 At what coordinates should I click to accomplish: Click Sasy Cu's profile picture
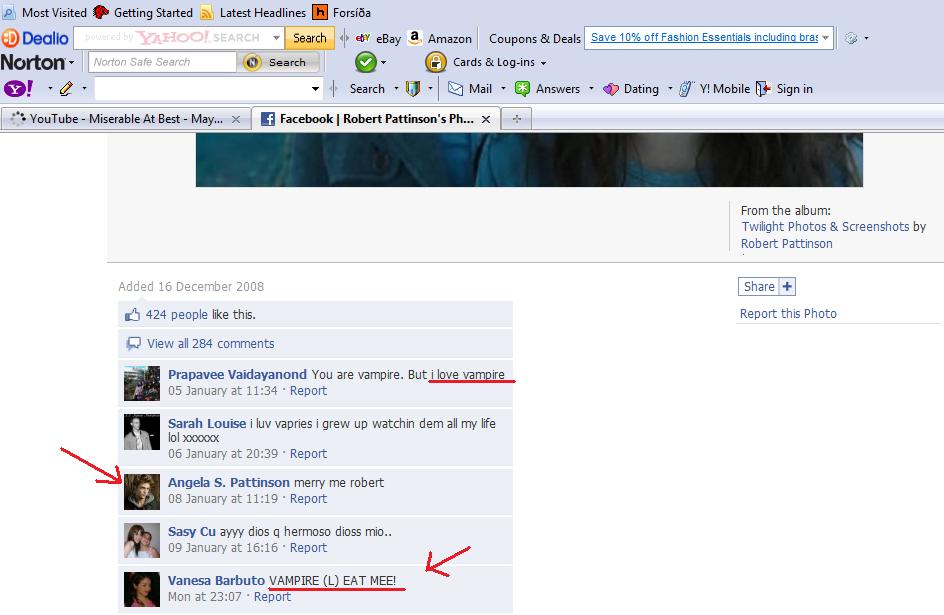tap(141, 540)
